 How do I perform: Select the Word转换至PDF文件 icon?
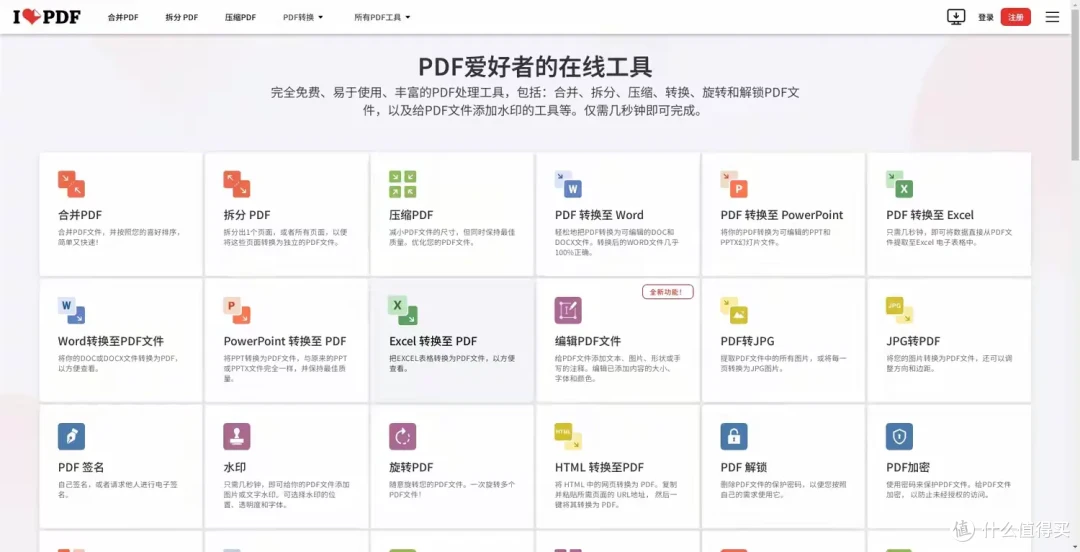point(72,311)
